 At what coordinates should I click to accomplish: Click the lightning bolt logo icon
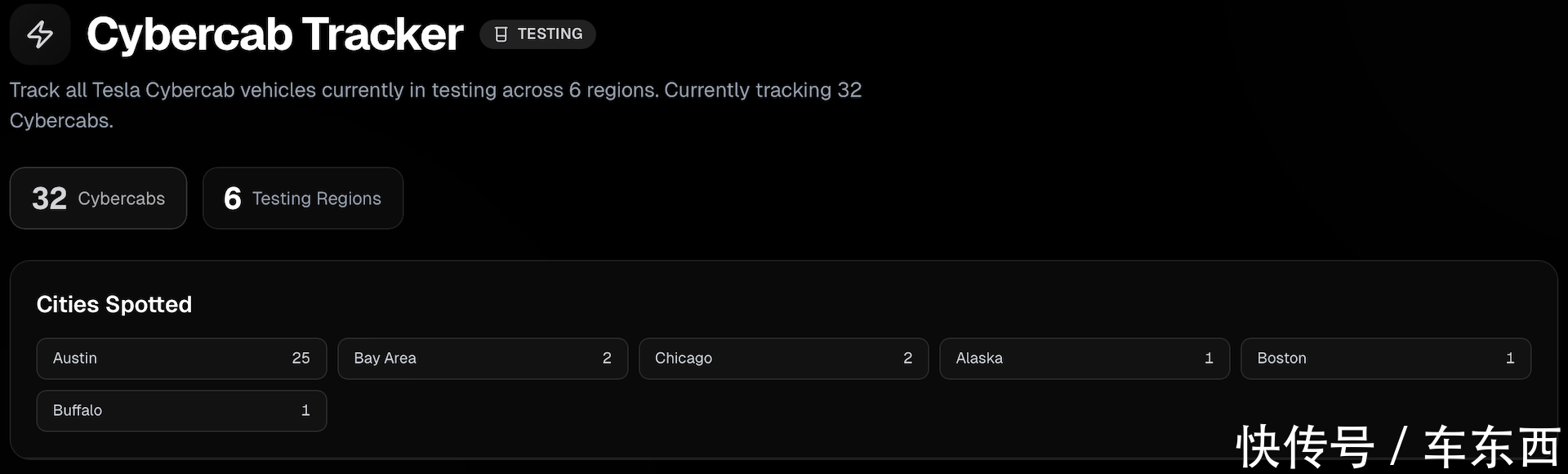coord(40,34)
